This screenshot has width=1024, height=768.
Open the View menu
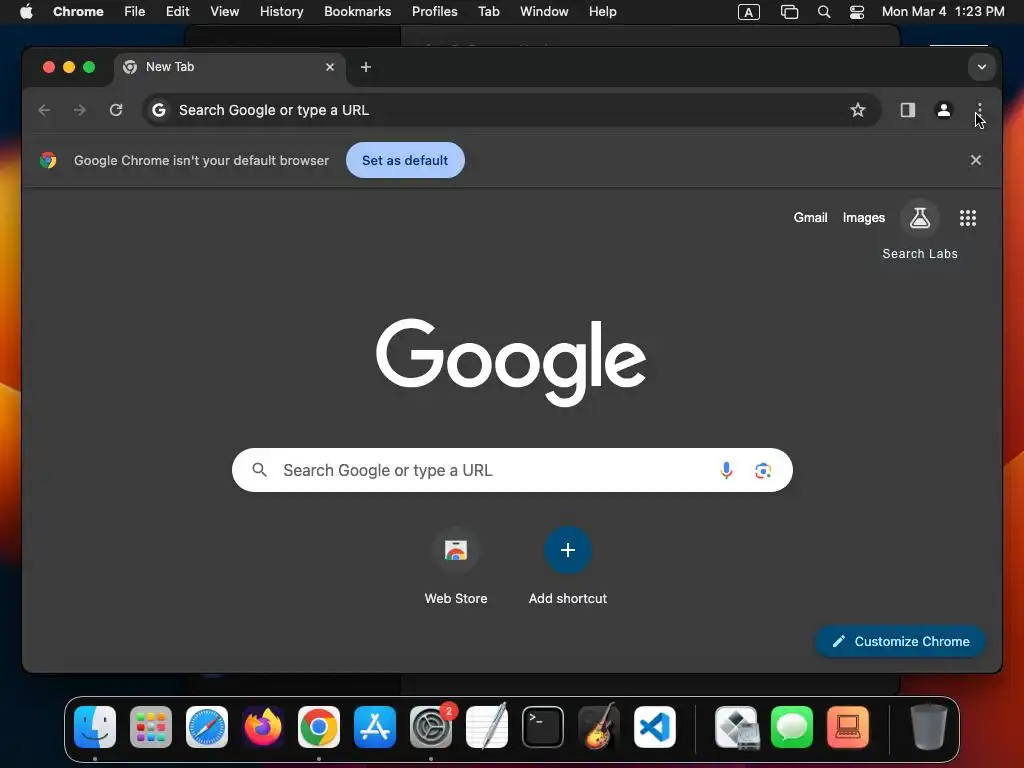224,12
